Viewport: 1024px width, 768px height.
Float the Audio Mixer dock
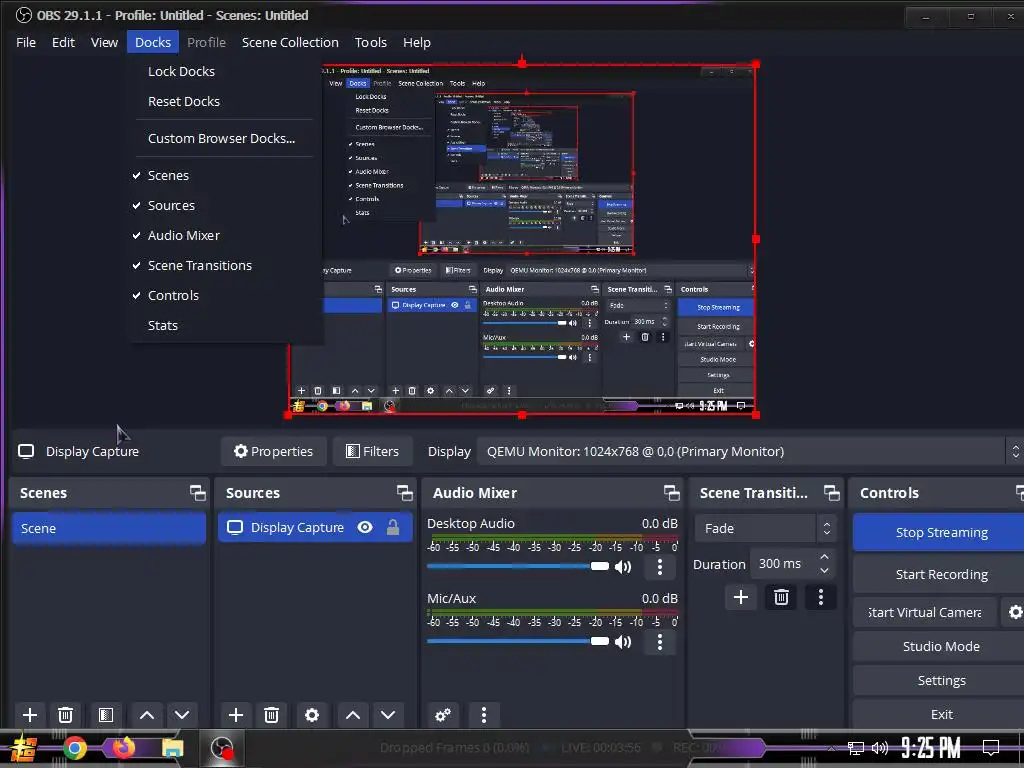pos(671,493)
